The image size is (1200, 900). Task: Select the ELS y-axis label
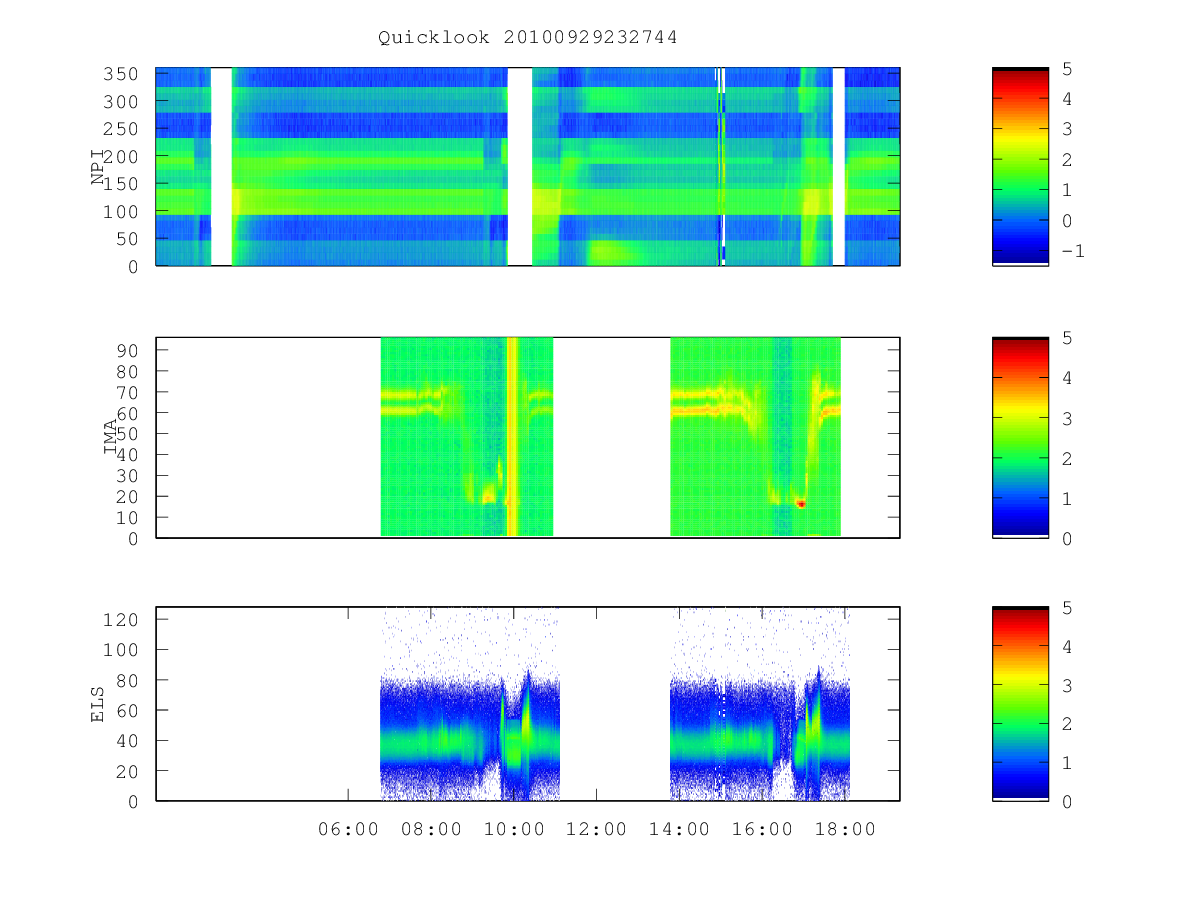pos(98,704)
